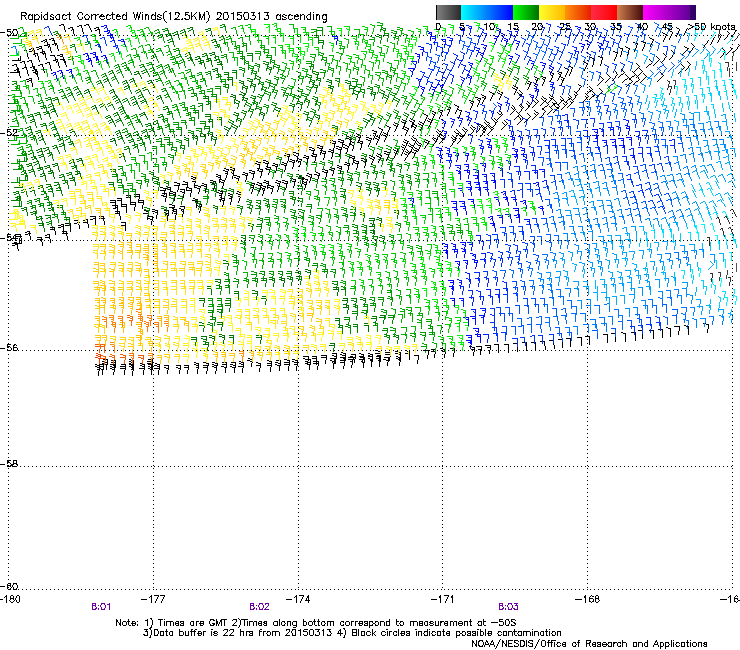The height and width of the screenshot is (650, 740).
Task: Click the -58 latitude label
Action: pyautogui.click(x=9, y=464)
